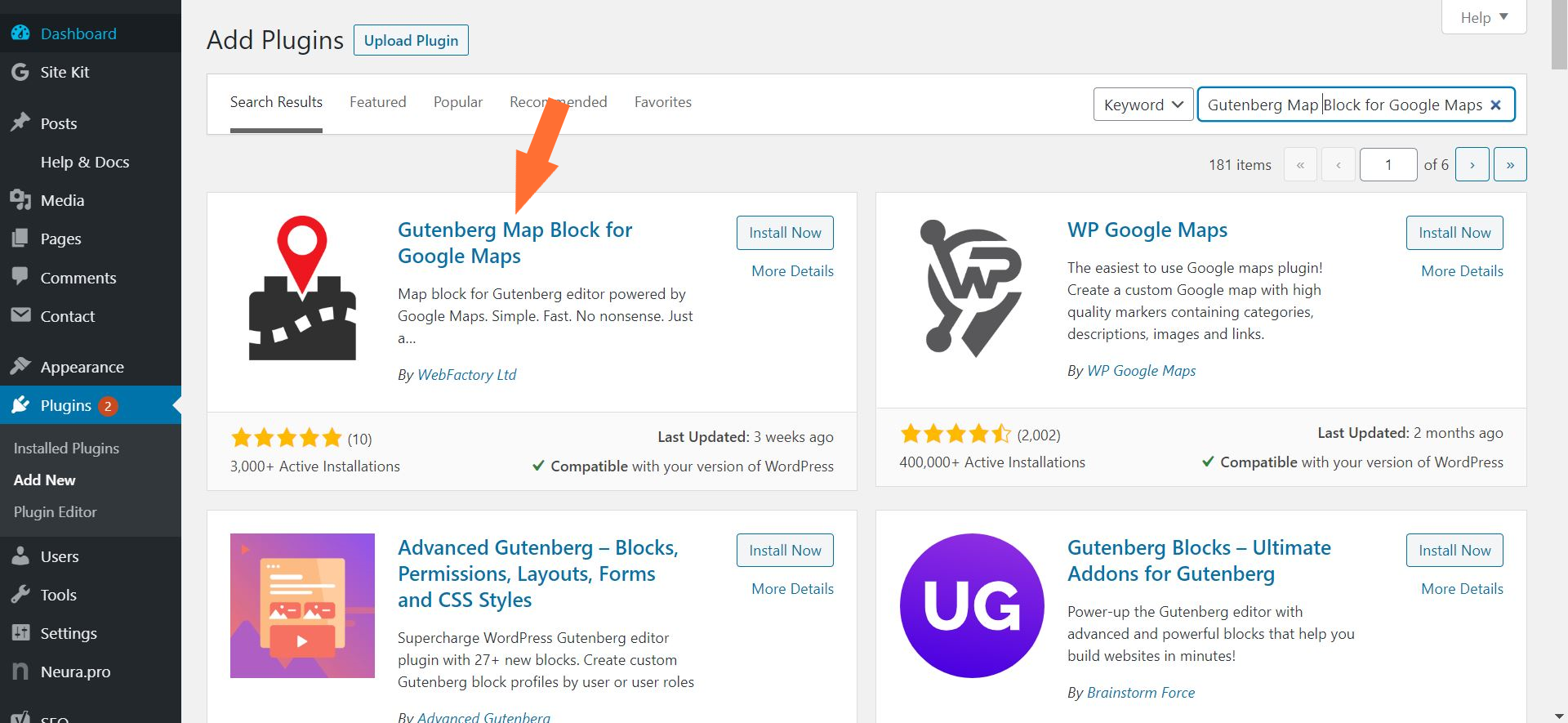Click the Users person icon
The image size is (1568, 723).
pos(20,556)
